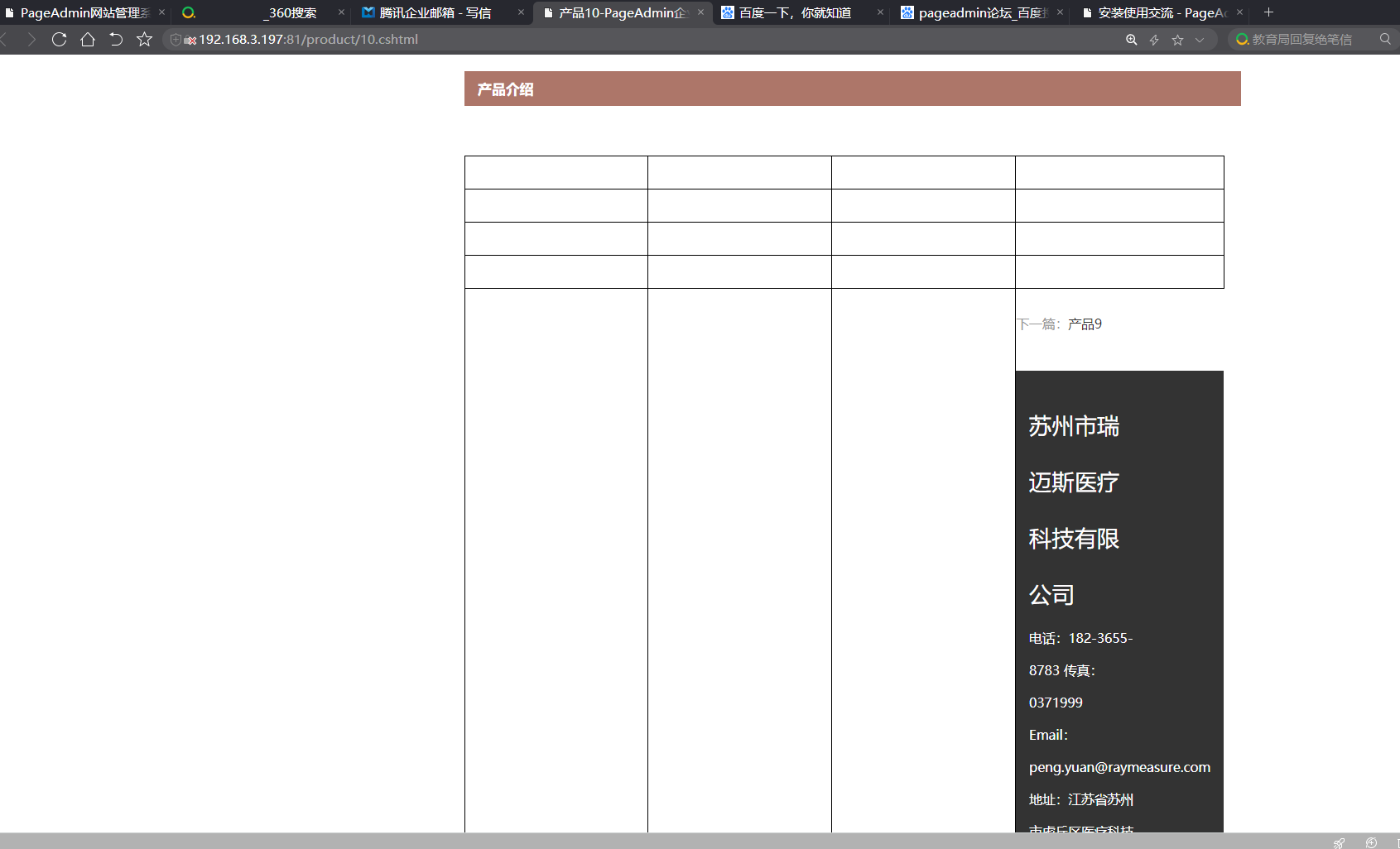Click the Email: label in contact block
Viewport: 1400px width, 849px height.
[1048, 735]
